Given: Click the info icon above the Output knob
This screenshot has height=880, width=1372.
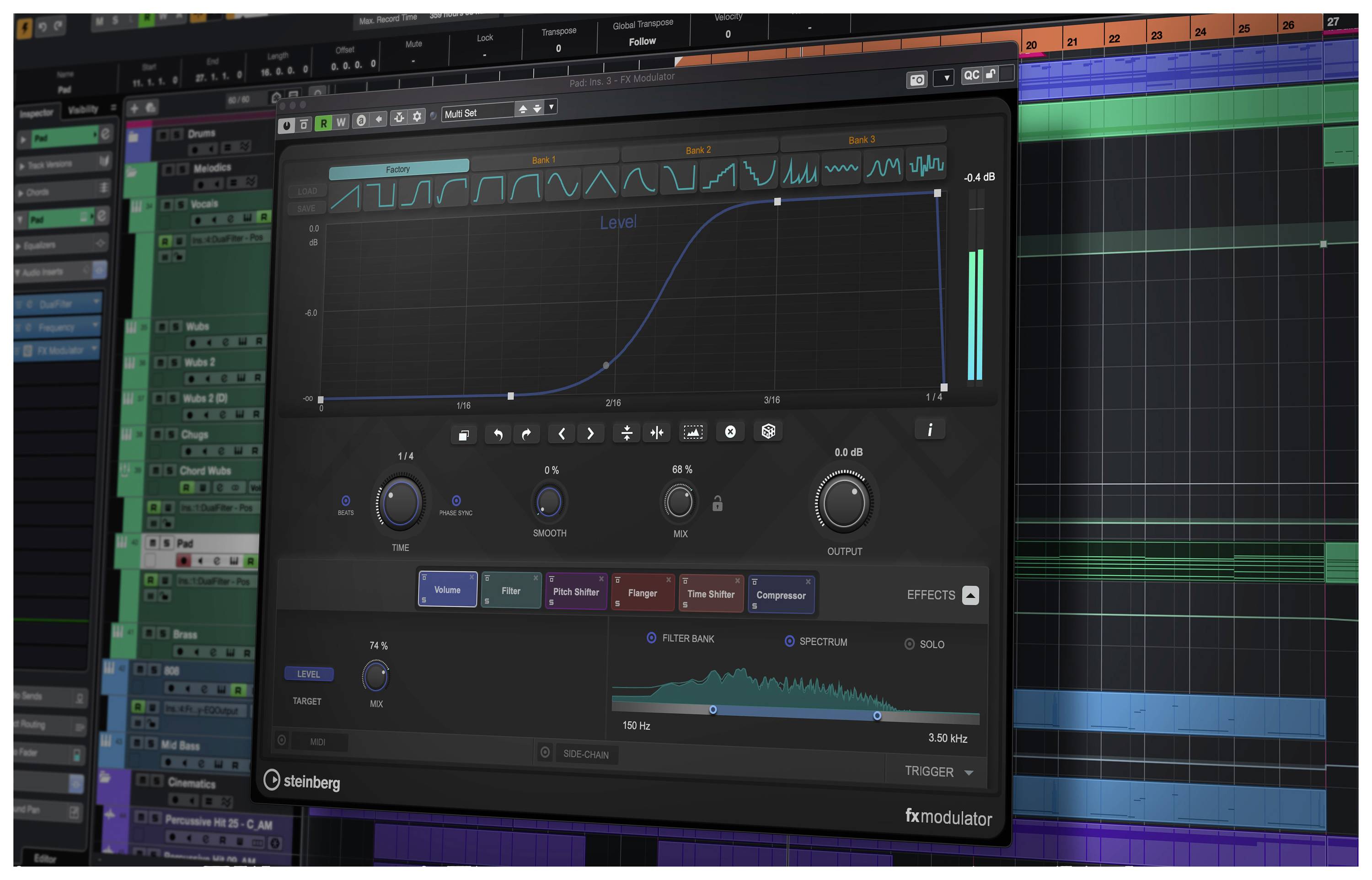Looking at the screenshot, I should [x=930, y=429].
